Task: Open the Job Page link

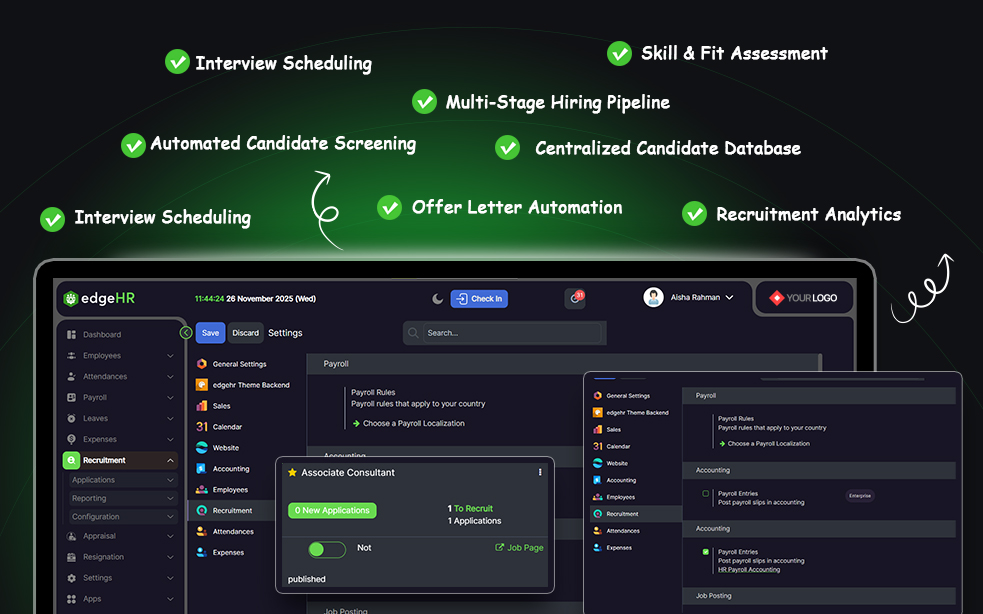Action: coord(519,548)
